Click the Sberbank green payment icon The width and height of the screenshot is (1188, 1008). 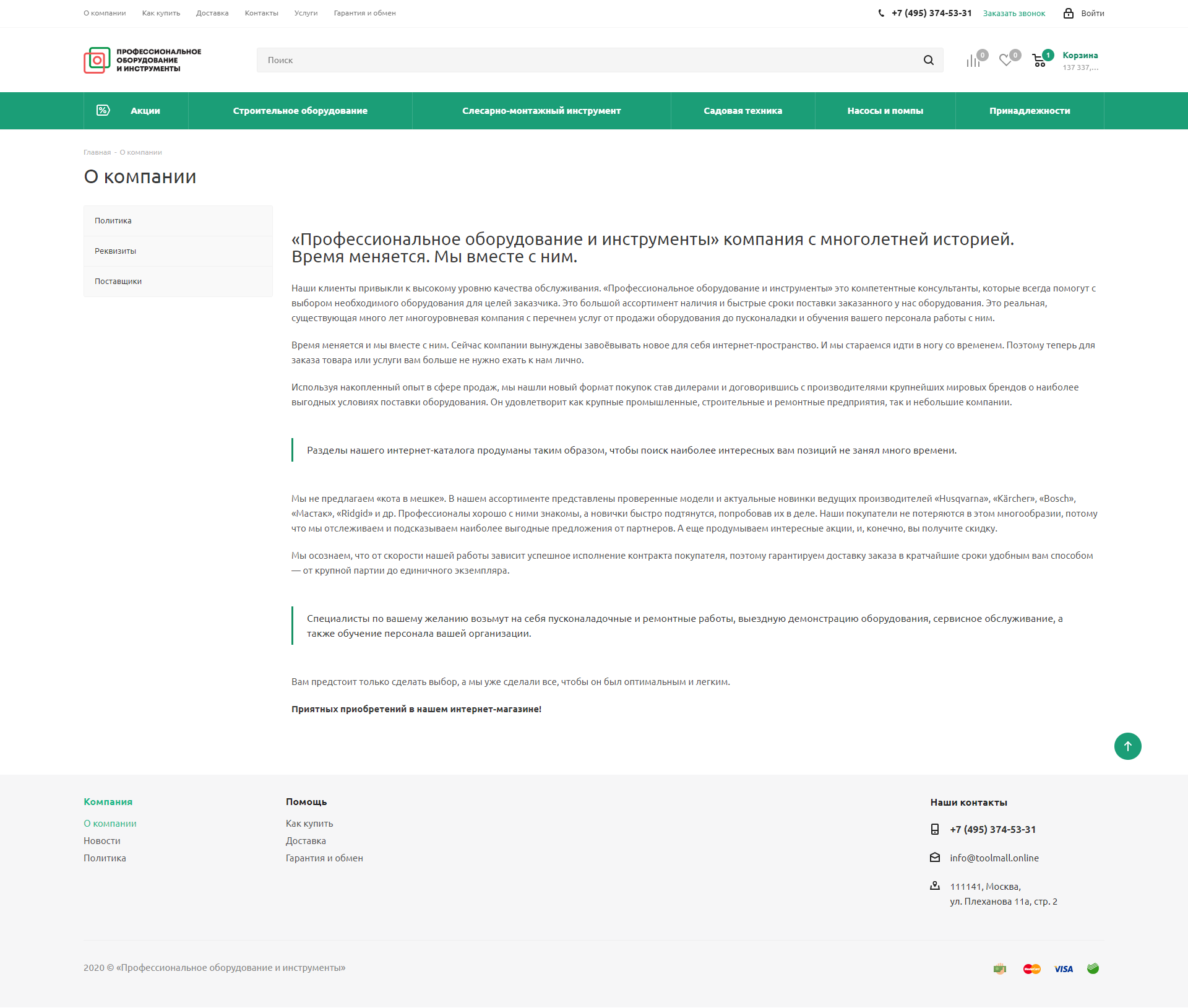[1093, 968]
